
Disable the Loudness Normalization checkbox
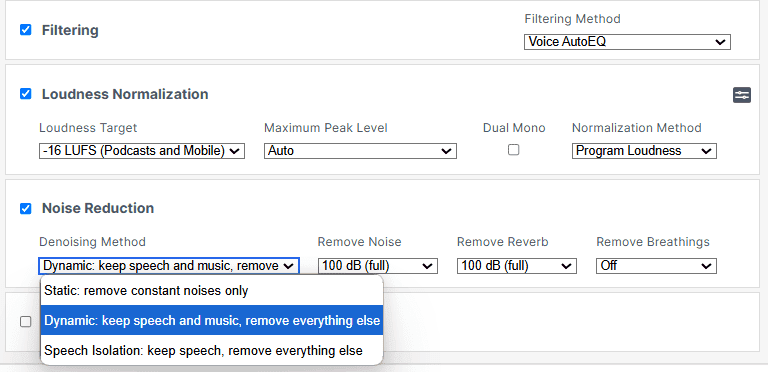pos(25,93)
